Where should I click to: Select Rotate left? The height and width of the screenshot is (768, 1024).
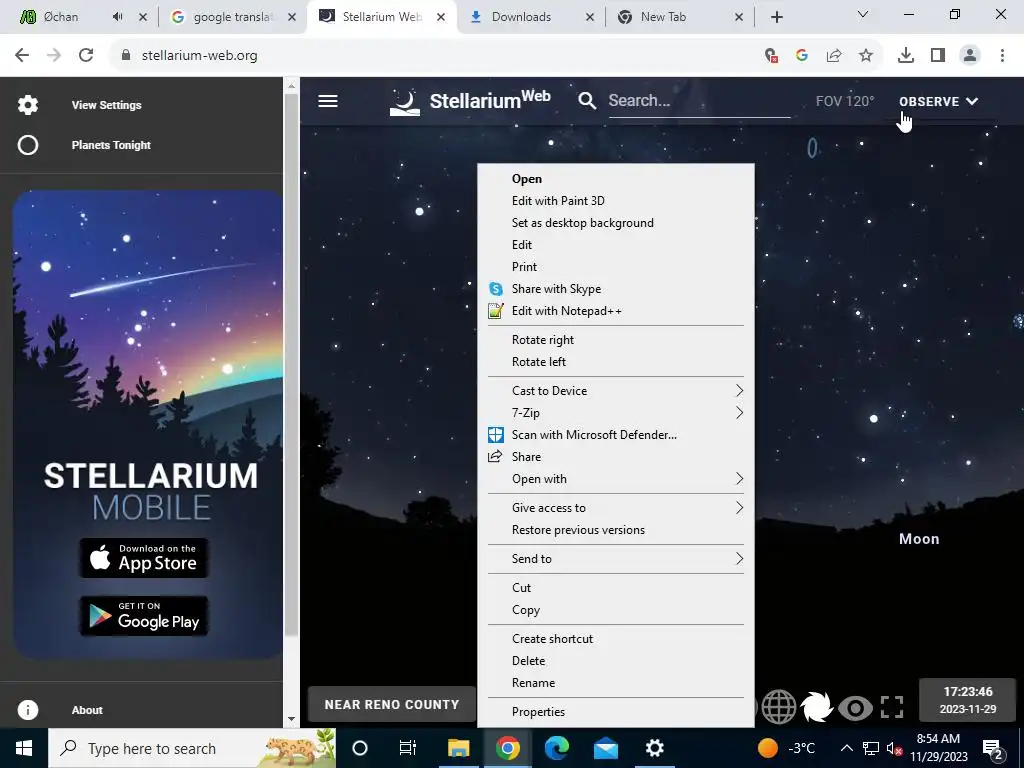point(539,362)
